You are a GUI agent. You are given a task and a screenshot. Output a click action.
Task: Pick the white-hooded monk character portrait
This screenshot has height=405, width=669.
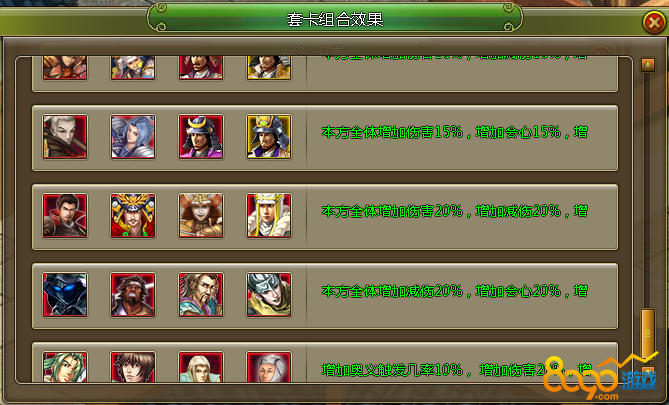pos(269,216)
